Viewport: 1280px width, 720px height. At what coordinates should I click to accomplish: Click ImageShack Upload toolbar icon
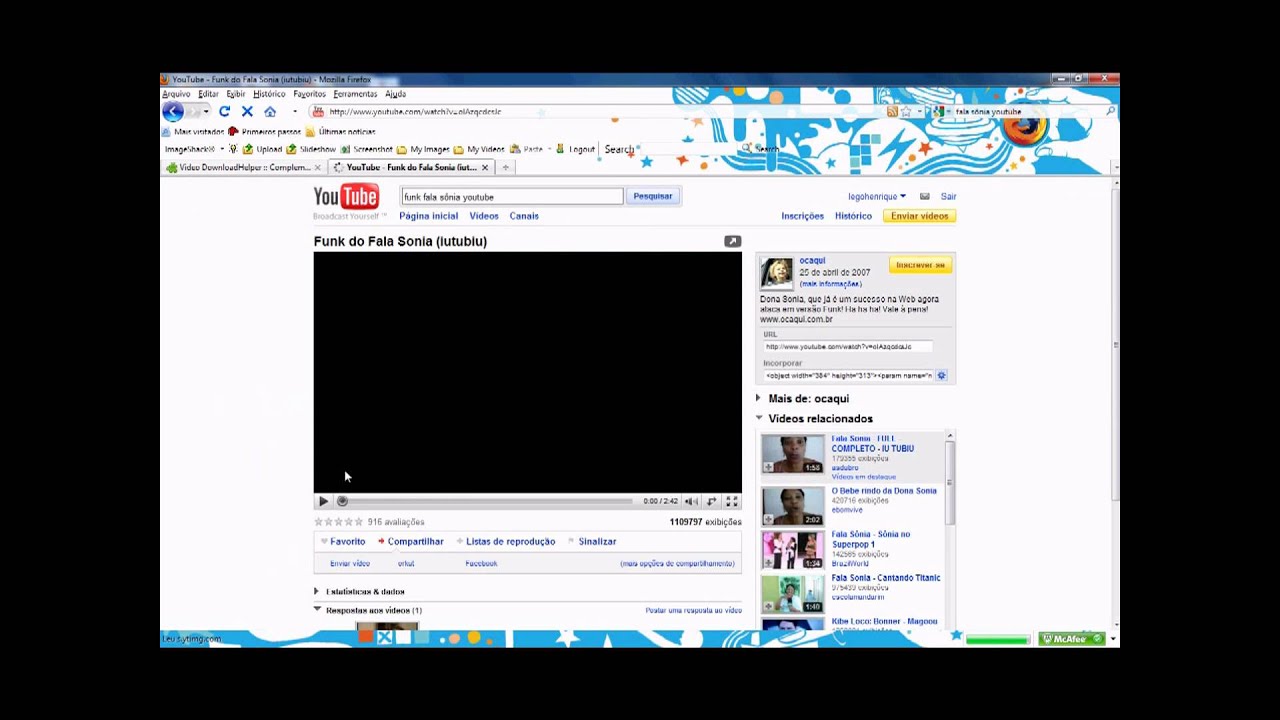pos(263,149)
